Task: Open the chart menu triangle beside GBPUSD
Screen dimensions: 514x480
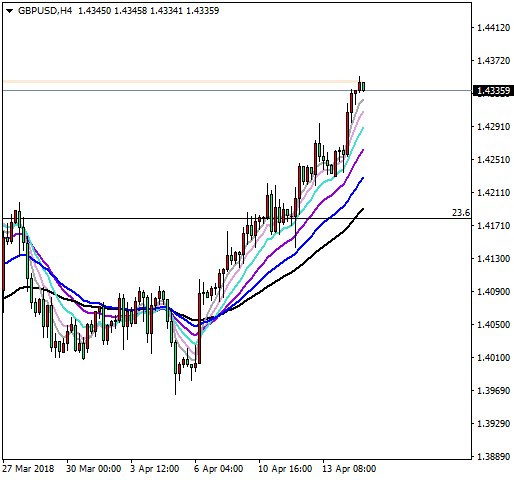Action: 9,11
